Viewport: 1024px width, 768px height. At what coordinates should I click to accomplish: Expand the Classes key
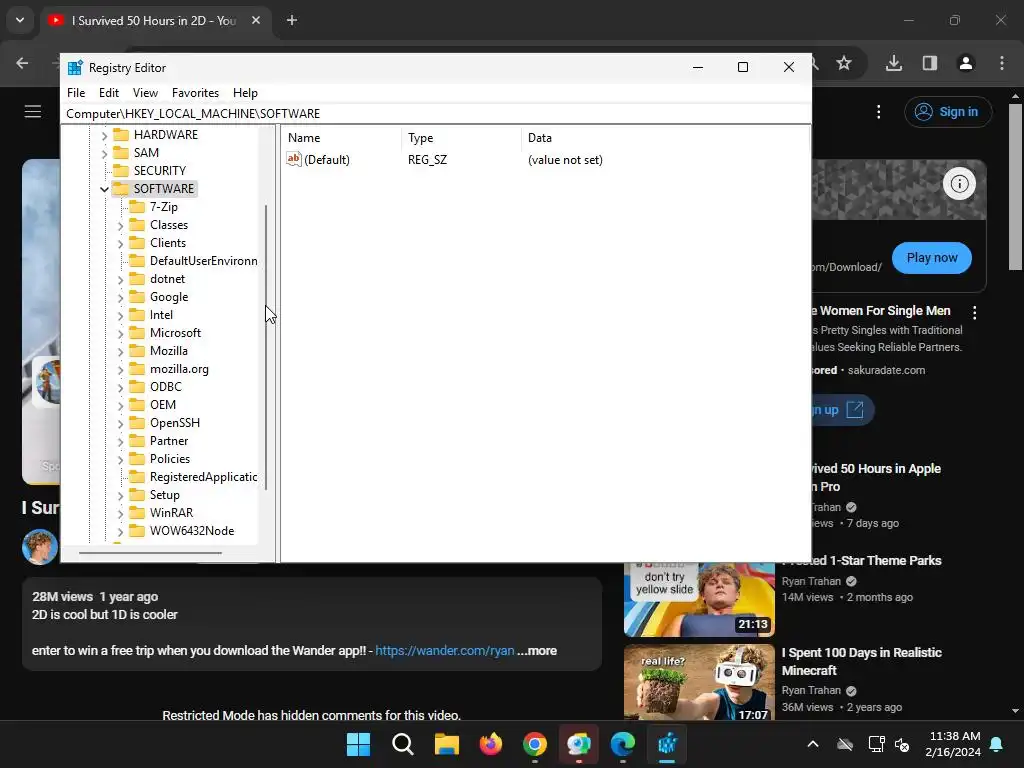point(120,225)
